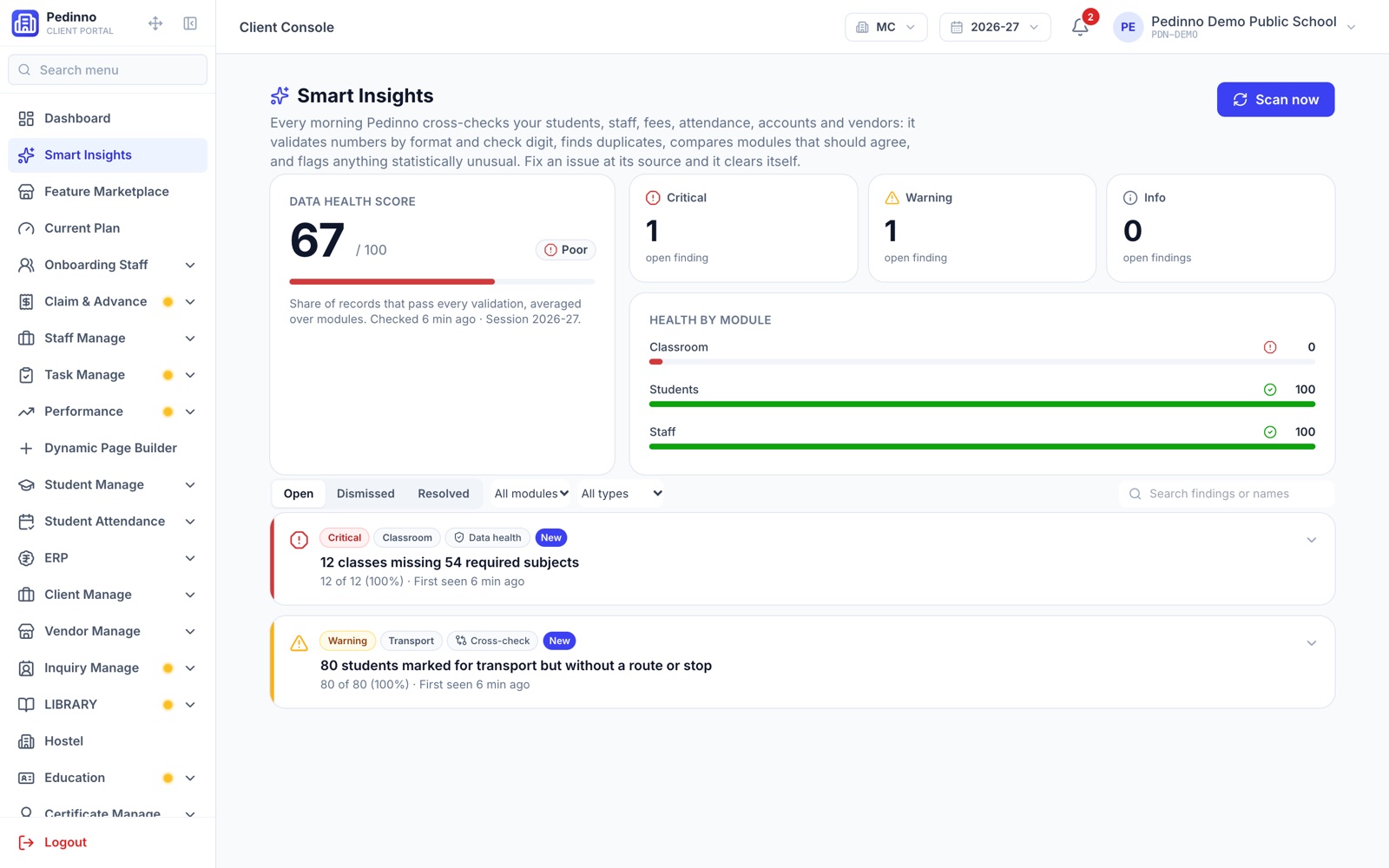Viewport: 1389px width, 868px height.
Task: Switch to the Dismissed findings tab
Action: coord(365,494)
